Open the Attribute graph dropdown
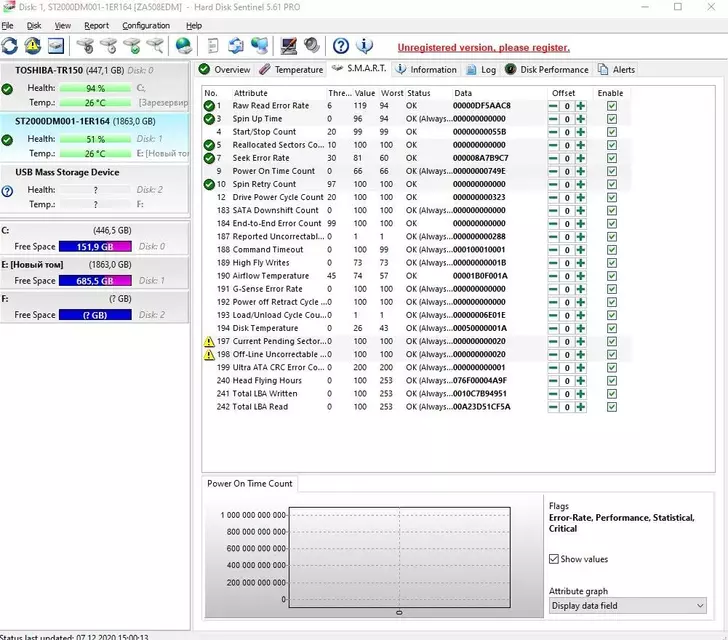This screenshot has width=728, height=640. click(628, 606)
